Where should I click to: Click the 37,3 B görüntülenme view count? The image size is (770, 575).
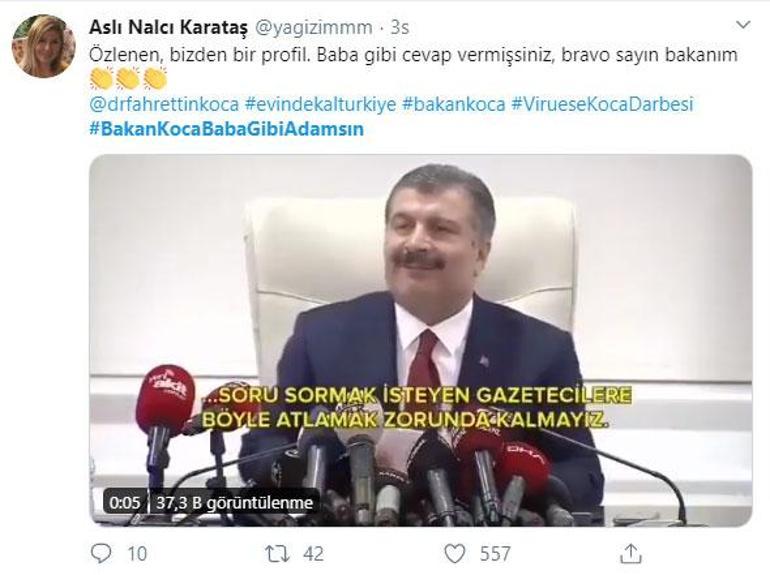[x=234, y=502]
